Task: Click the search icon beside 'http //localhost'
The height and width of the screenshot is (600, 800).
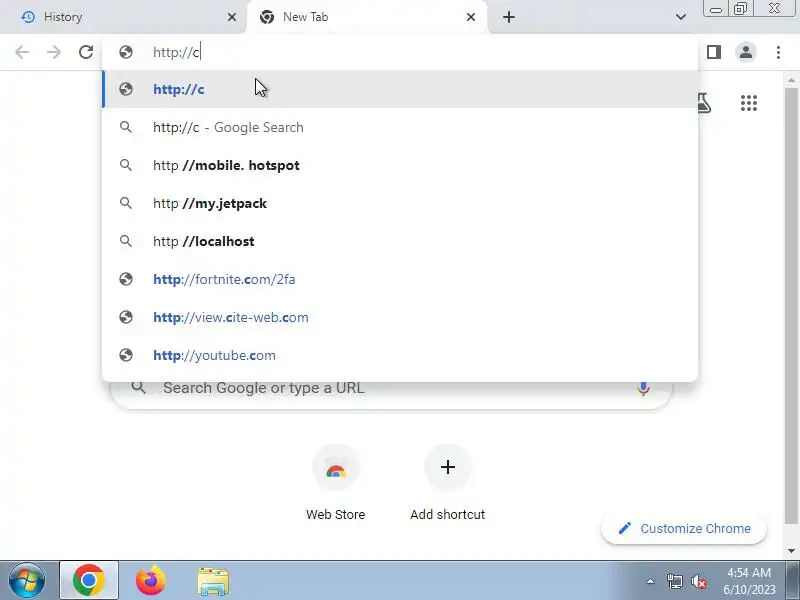Action: point(126,241)
